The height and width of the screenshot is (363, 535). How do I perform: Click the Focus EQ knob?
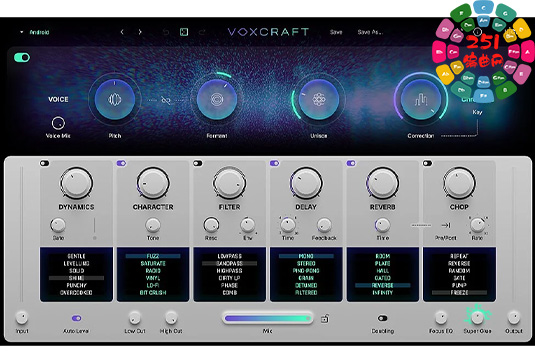441,318
